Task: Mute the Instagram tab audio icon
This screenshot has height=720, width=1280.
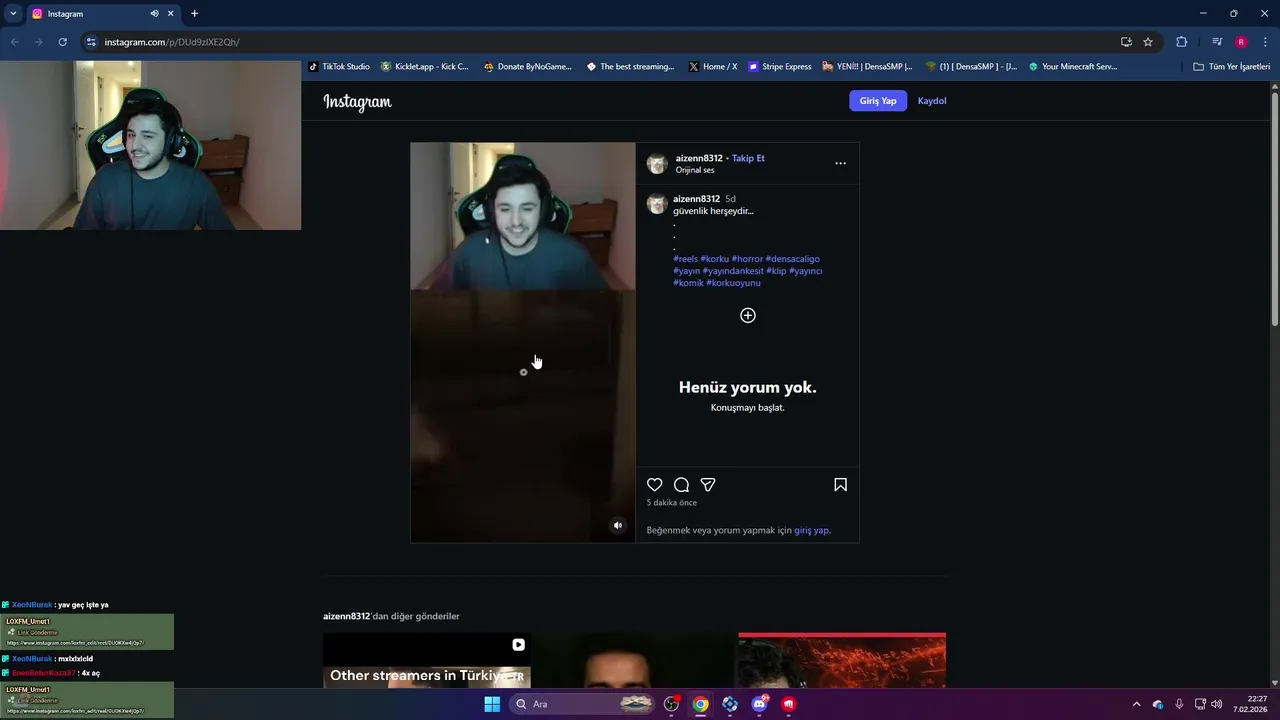Action: pos(154,14)
